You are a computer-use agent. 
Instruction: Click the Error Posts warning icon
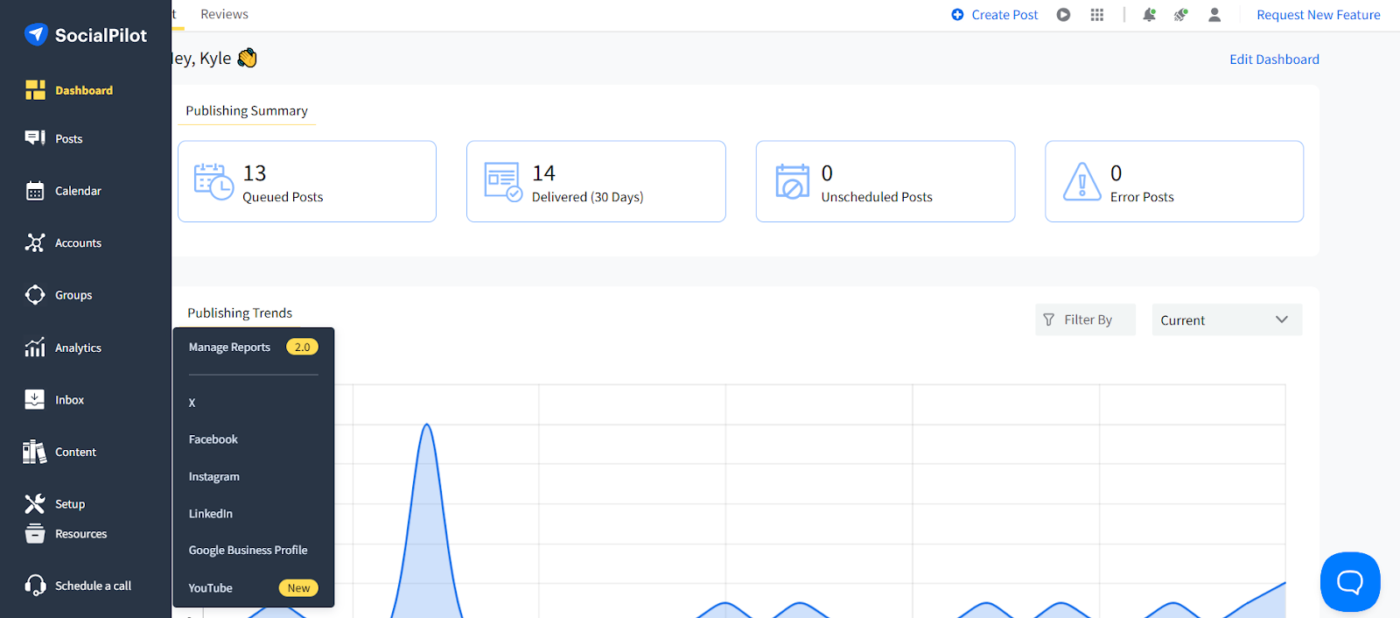[1081, 182]
